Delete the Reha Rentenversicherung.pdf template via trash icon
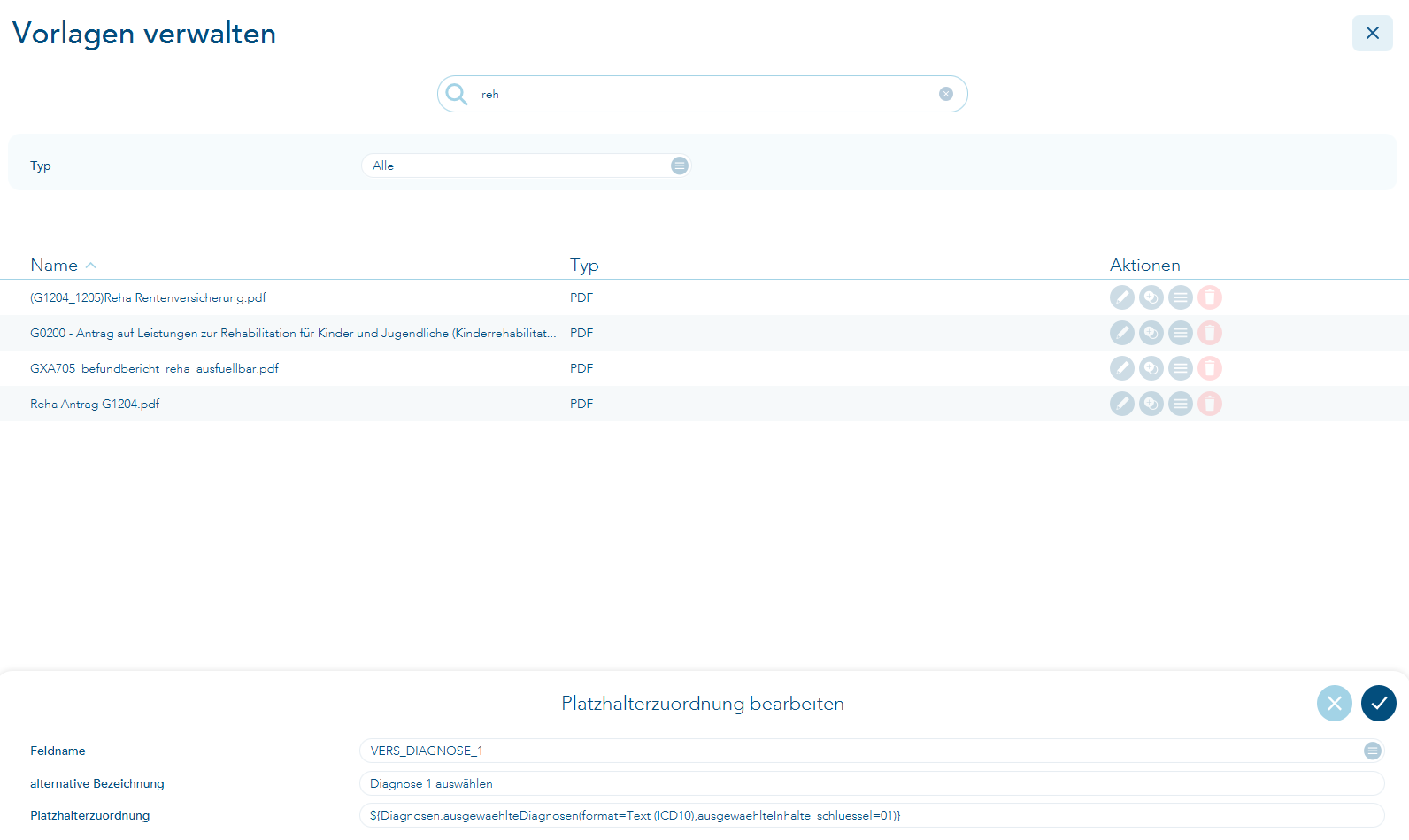The height and width of the screenshot is (840, 1409). point(1209,297)
